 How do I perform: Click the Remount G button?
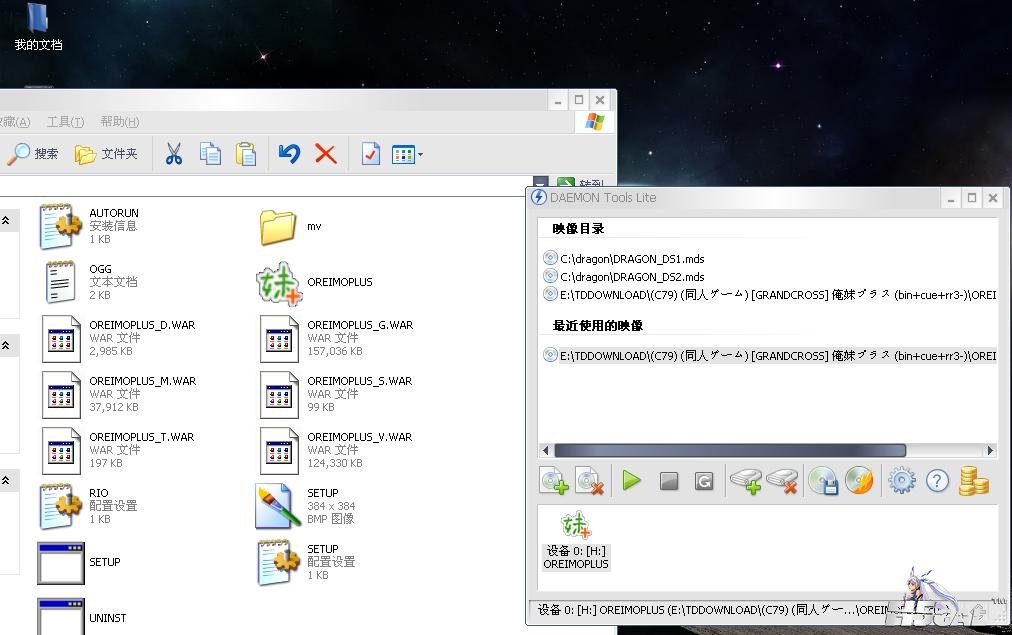pyautogui.click(x=703, y=481)
